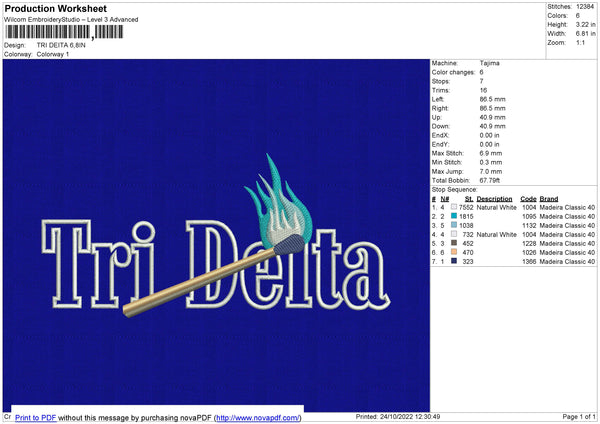Click the Stops value 7
Viewport: 600px width, 424px height.
[482, 81]
